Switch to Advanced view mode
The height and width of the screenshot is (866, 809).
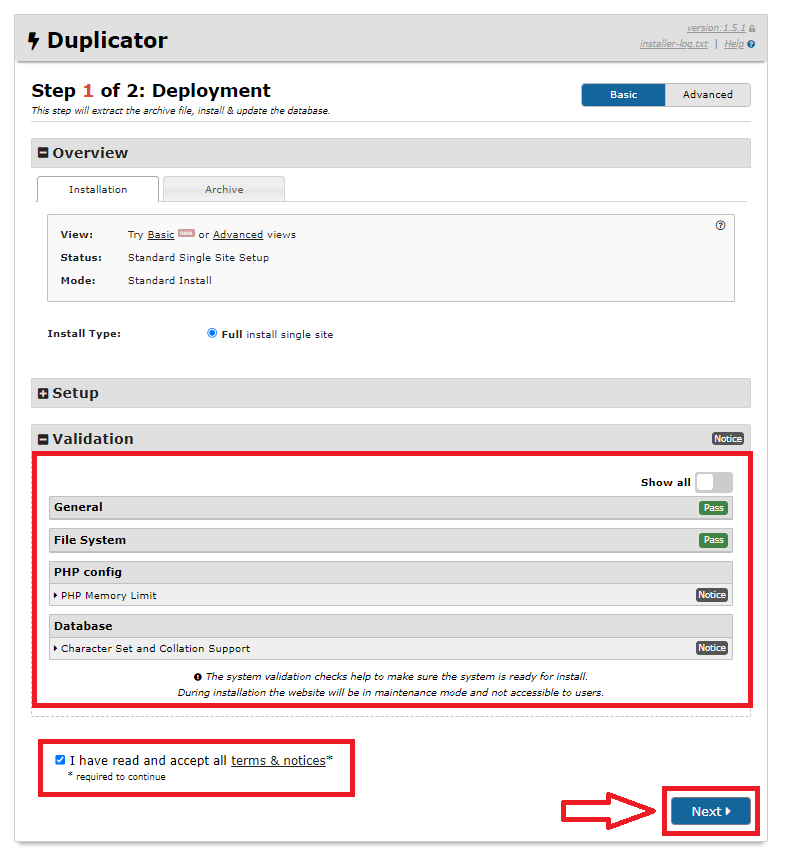tap(707, 95)
